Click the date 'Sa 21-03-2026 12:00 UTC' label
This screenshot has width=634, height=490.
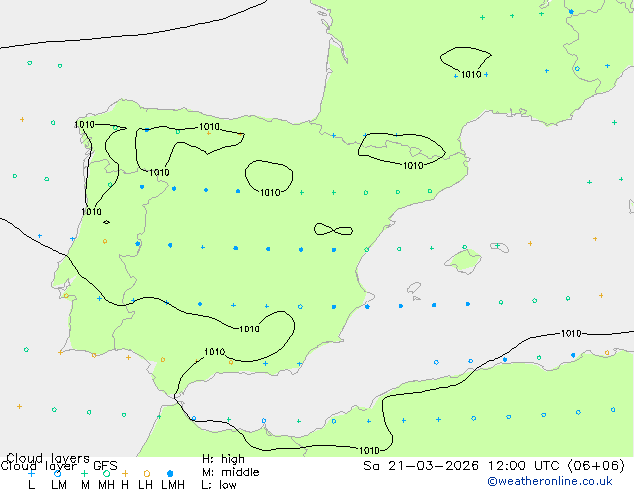pos(463,466)
